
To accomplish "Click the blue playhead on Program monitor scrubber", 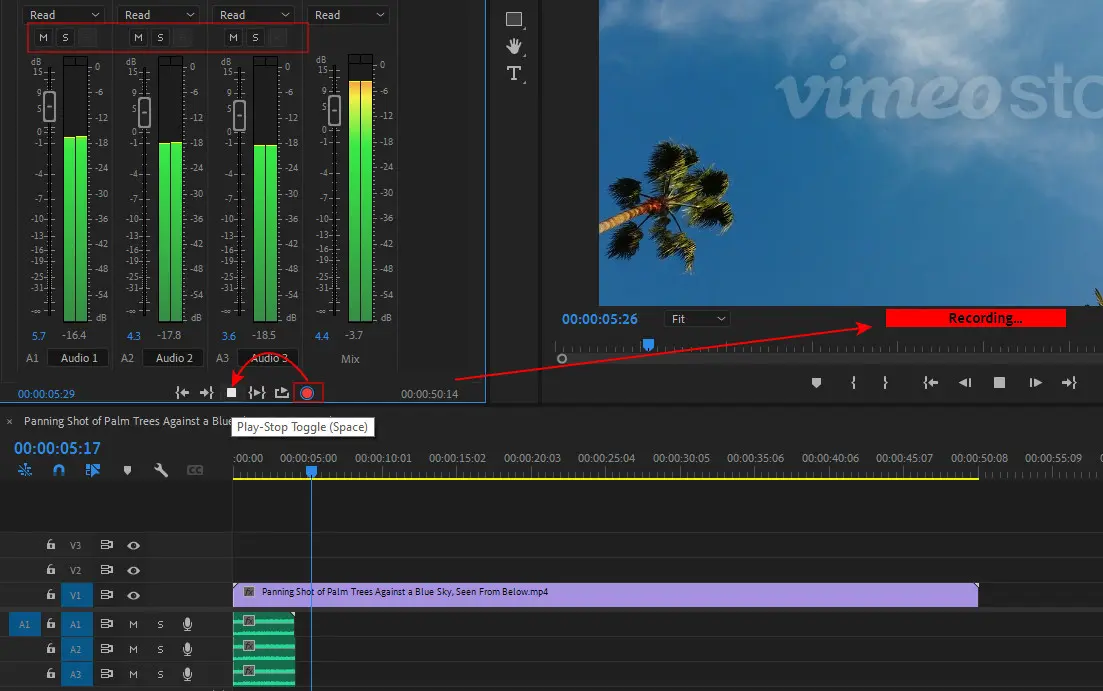I will click(648, 345).
